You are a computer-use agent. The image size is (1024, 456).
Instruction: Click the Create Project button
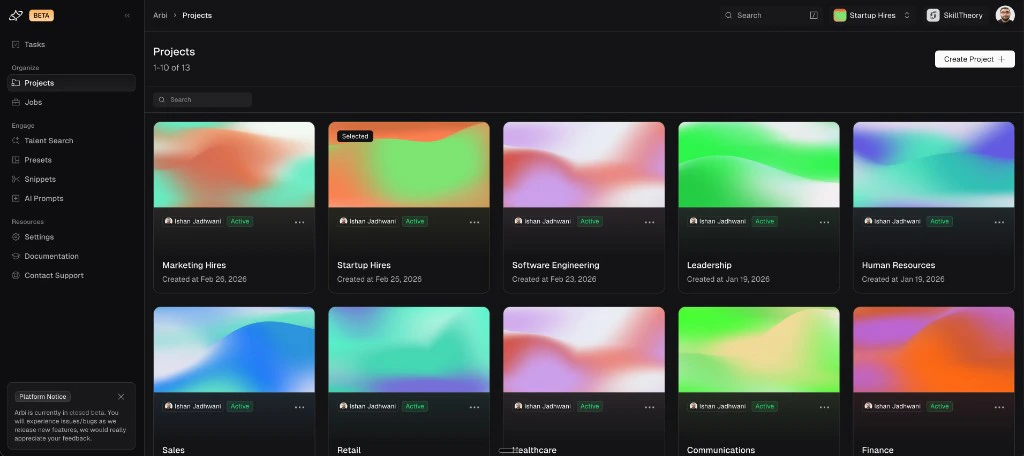[x=974, y=59]
